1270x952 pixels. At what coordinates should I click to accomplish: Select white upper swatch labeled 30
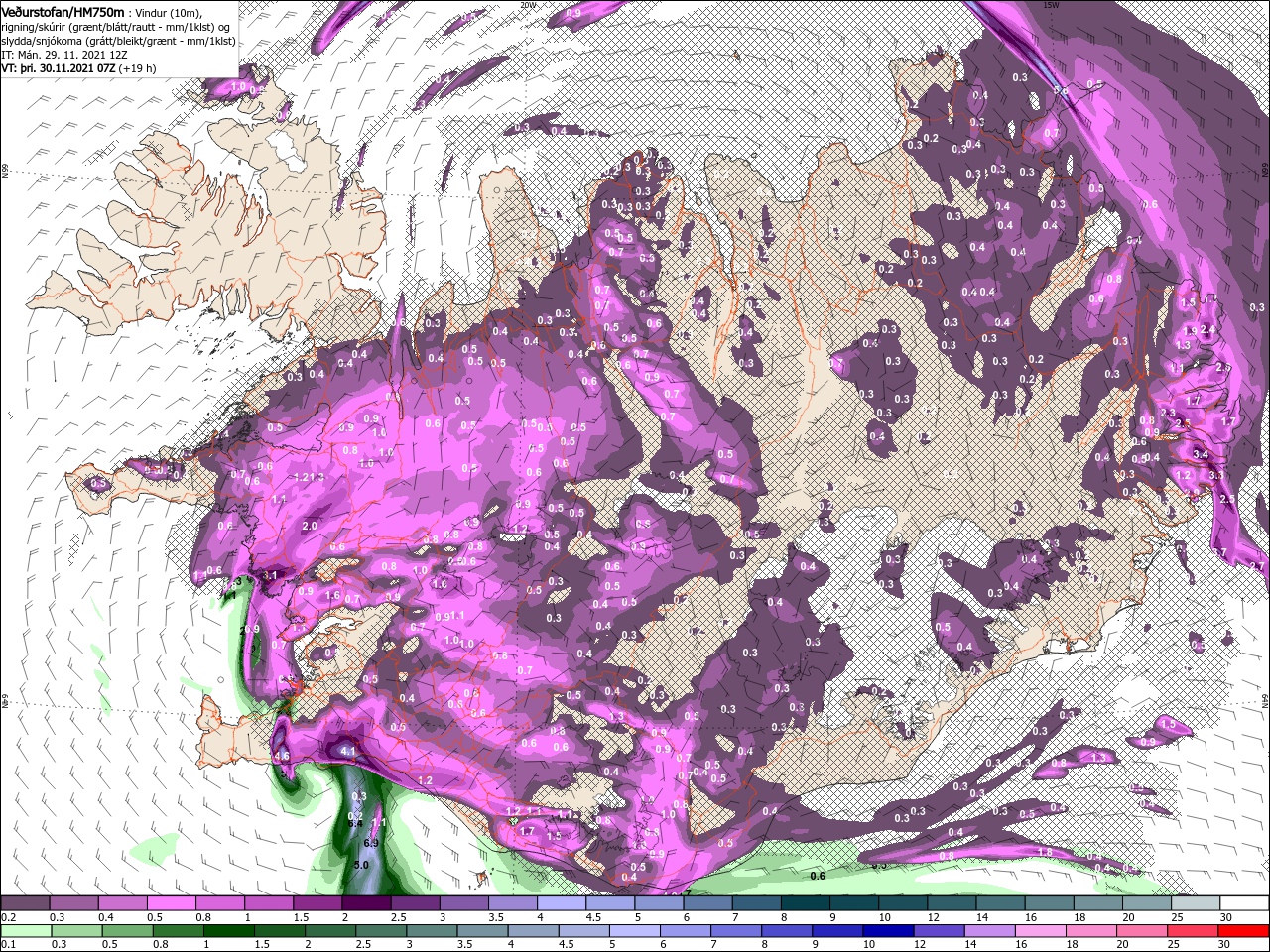tap(1244, 903)
